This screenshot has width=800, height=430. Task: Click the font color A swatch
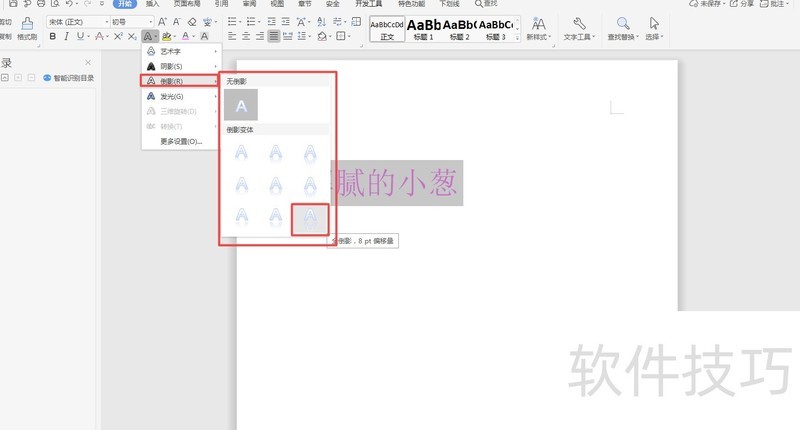(185, 36)
